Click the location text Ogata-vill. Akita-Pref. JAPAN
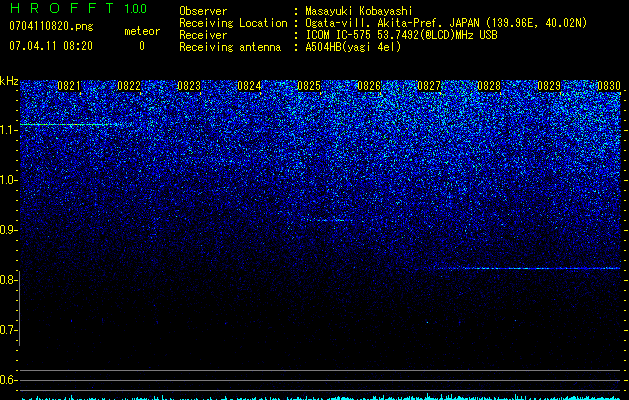The image size is (629, 400). click(x=393, y=23)
